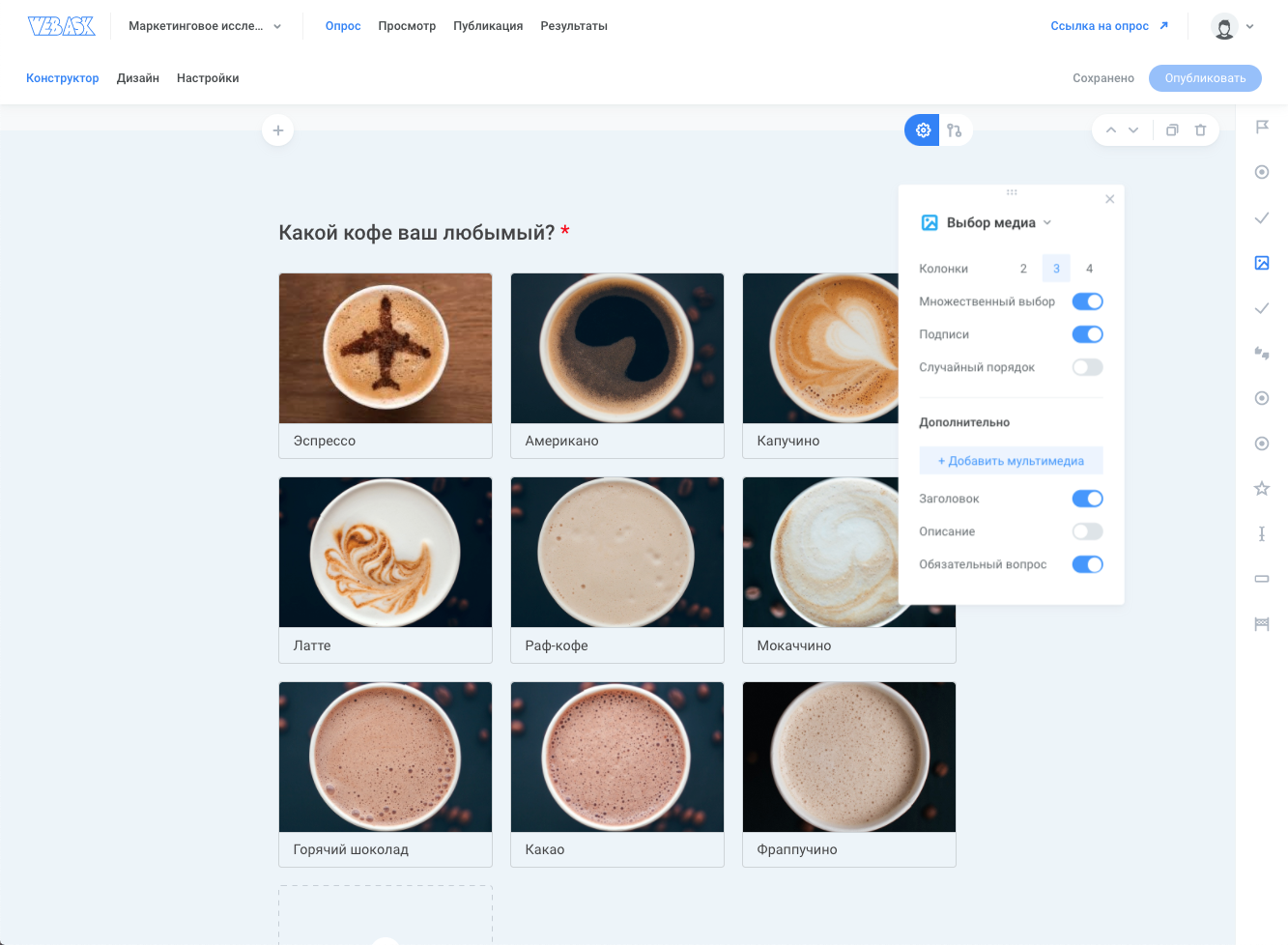The height and width of the screenshot is (945, 1288).
Task: Click the Капучино coffee image
Action: point(820,348)
